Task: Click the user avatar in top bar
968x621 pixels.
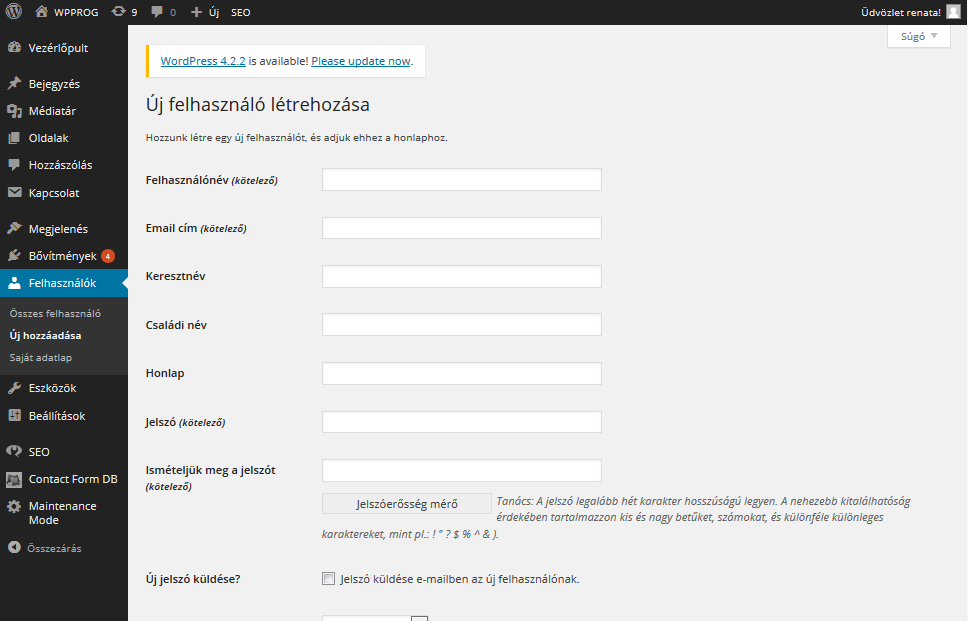Action: (953, 12)
